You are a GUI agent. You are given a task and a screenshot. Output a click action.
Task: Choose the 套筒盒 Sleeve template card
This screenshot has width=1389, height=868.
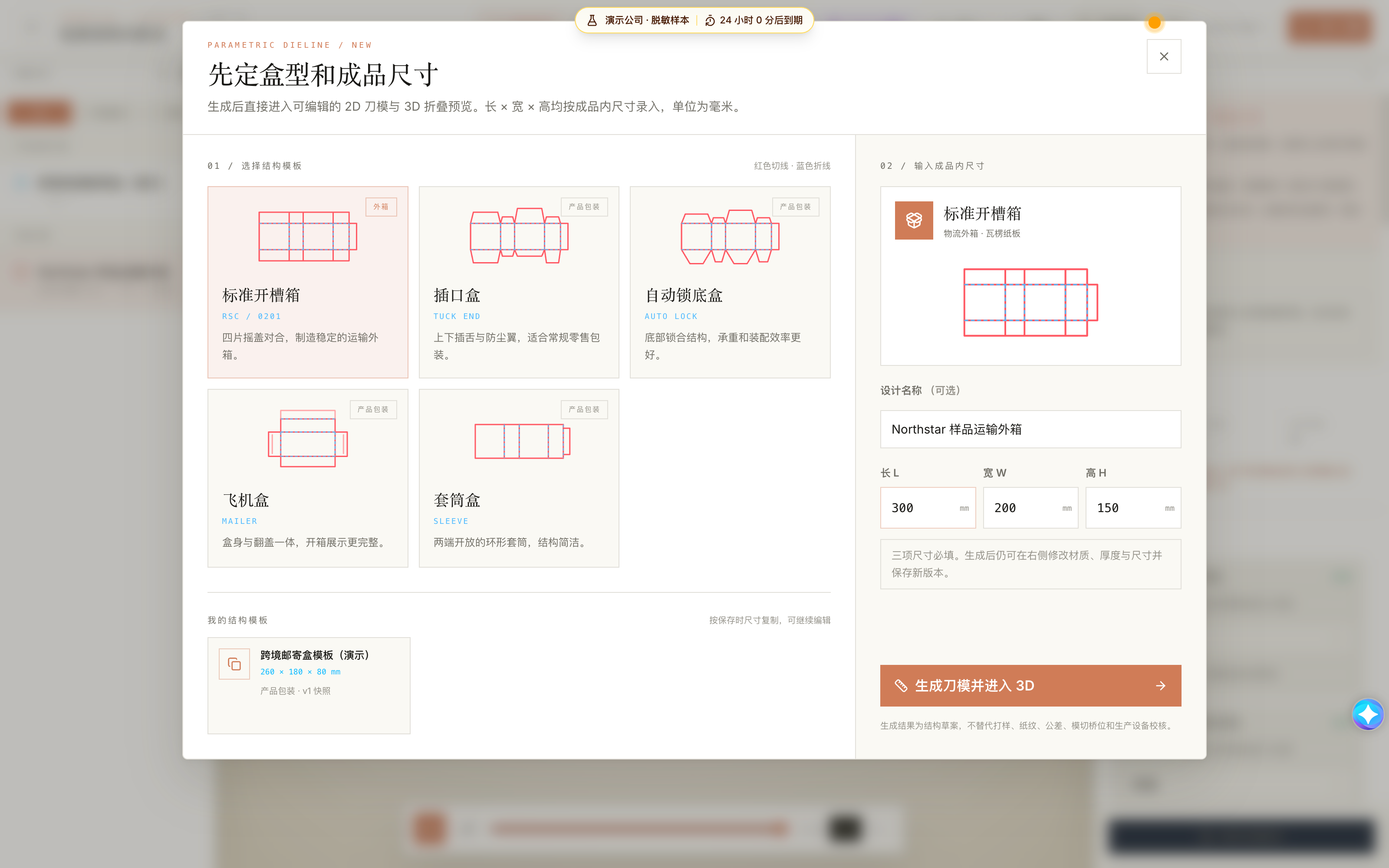pos(519,478)
